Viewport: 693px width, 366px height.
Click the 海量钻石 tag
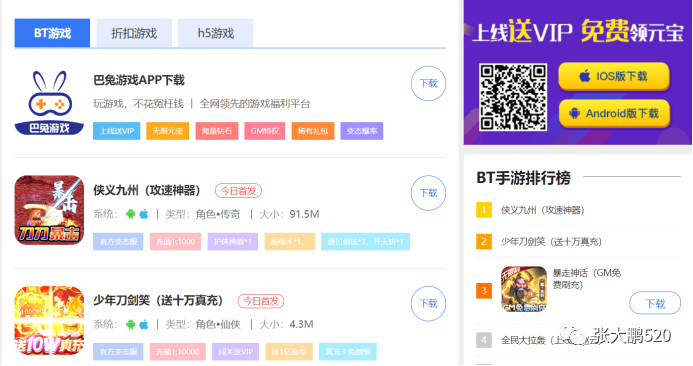217,131
